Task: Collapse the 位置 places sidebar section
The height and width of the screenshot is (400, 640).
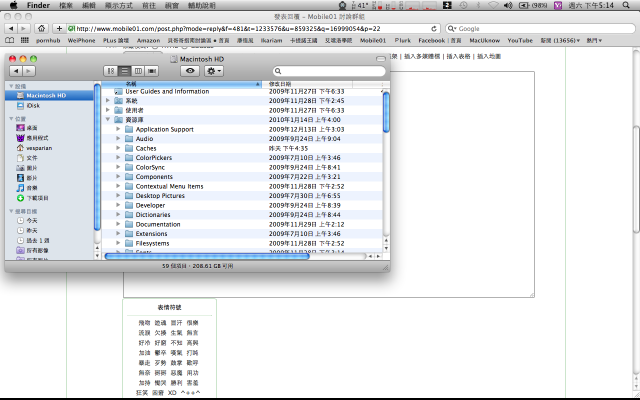Action: coord(11,119)
